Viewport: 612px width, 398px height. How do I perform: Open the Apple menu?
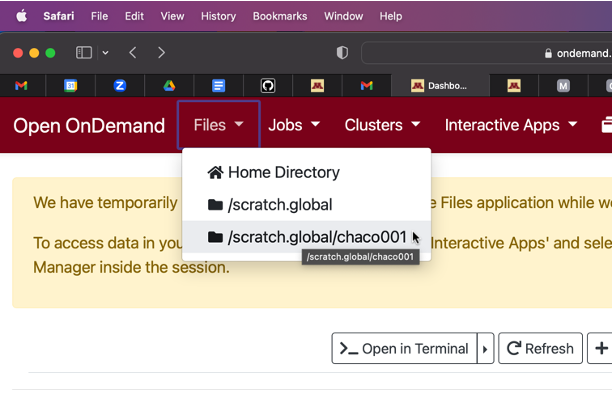coord(21,16)
